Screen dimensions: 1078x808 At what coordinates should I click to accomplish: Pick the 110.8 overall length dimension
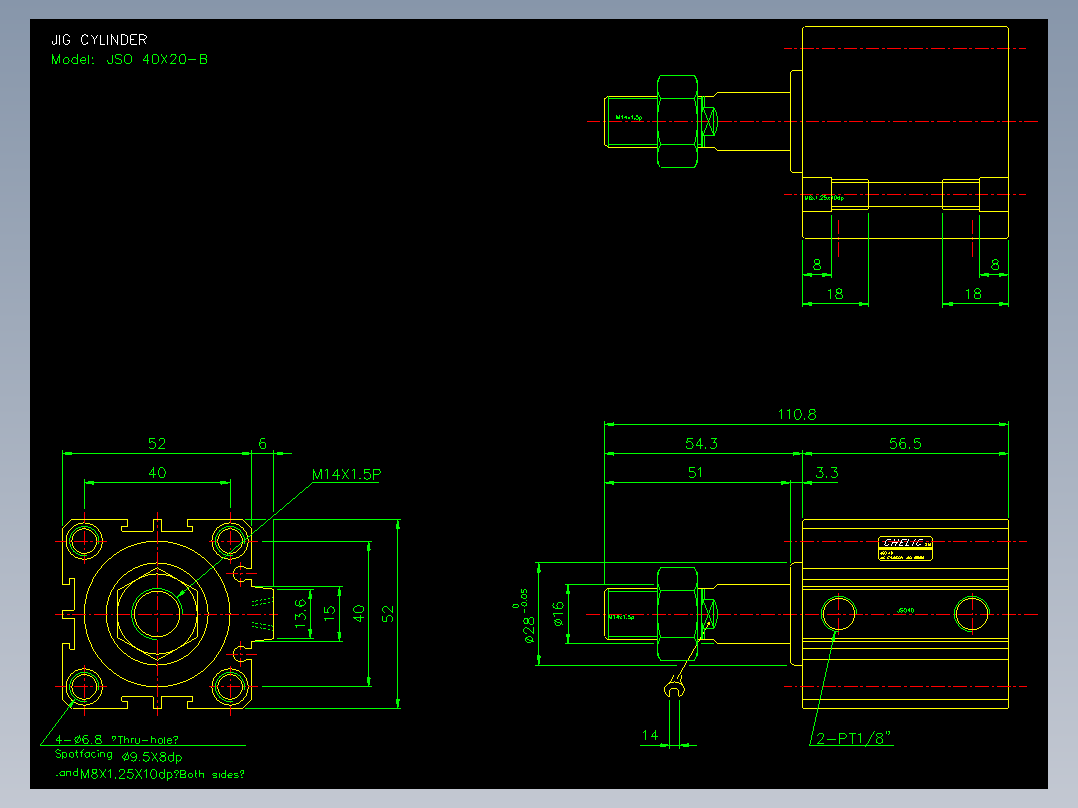(x=797, y=415)
